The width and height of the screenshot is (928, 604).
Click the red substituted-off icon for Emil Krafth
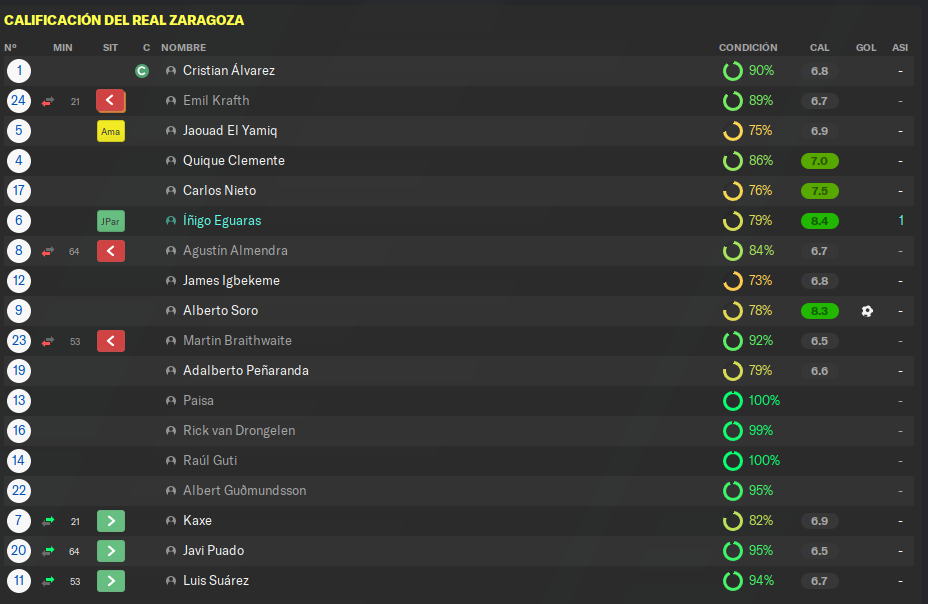coord(111,101)
